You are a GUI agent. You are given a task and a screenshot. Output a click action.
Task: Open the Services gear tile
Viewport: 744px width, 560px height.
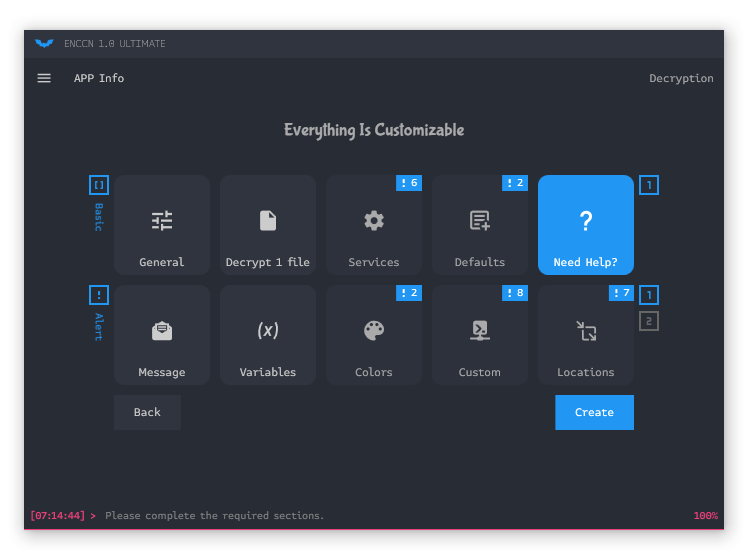click(374, 225)
